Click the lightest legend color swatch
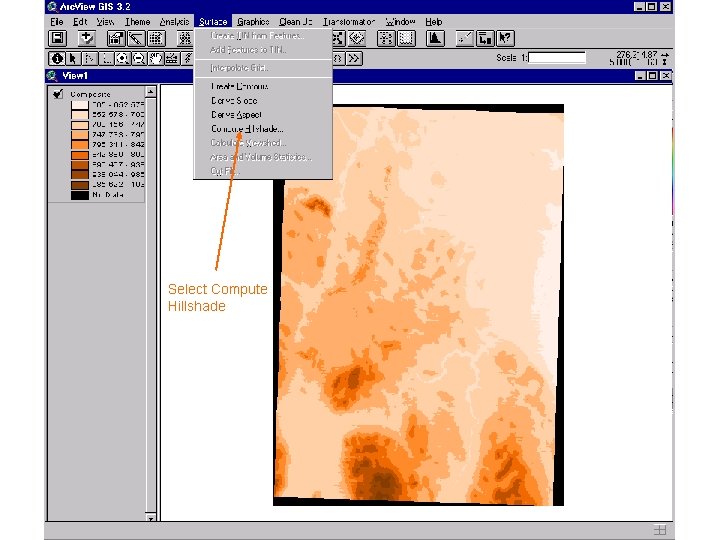Image resolution: width=720 pixels, height=540 pixels. pyautogui.click(x=80, y=105)
